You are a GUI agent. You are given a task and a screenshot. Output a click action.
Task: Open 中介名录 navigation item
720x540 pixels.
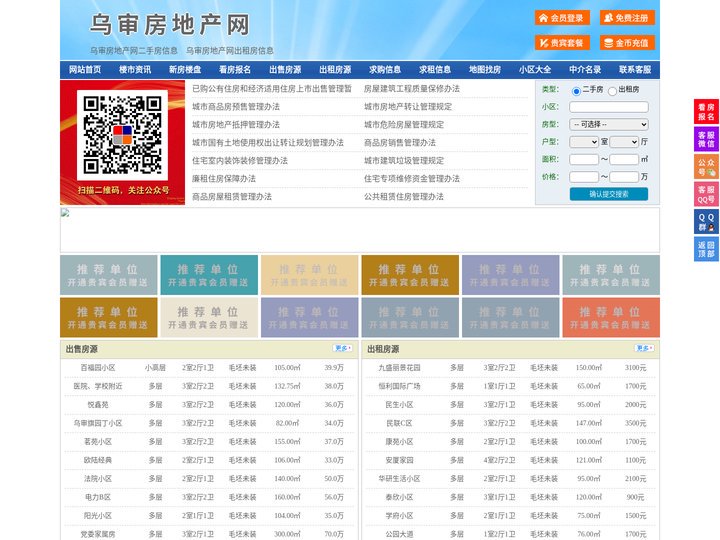click(x=585, y=70)
